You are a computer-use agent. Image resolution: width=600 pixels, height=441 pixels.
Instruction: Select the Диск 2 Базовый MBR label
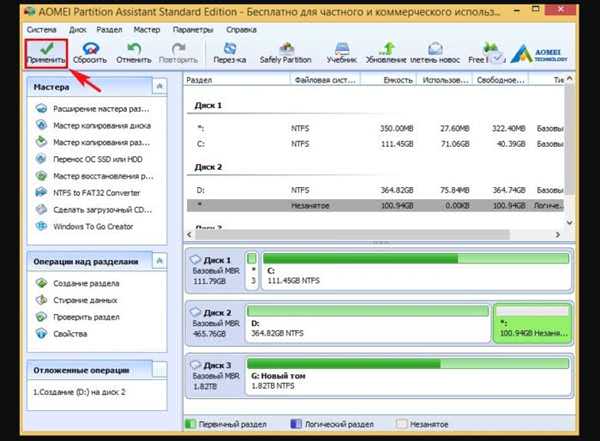click(215, 323)
